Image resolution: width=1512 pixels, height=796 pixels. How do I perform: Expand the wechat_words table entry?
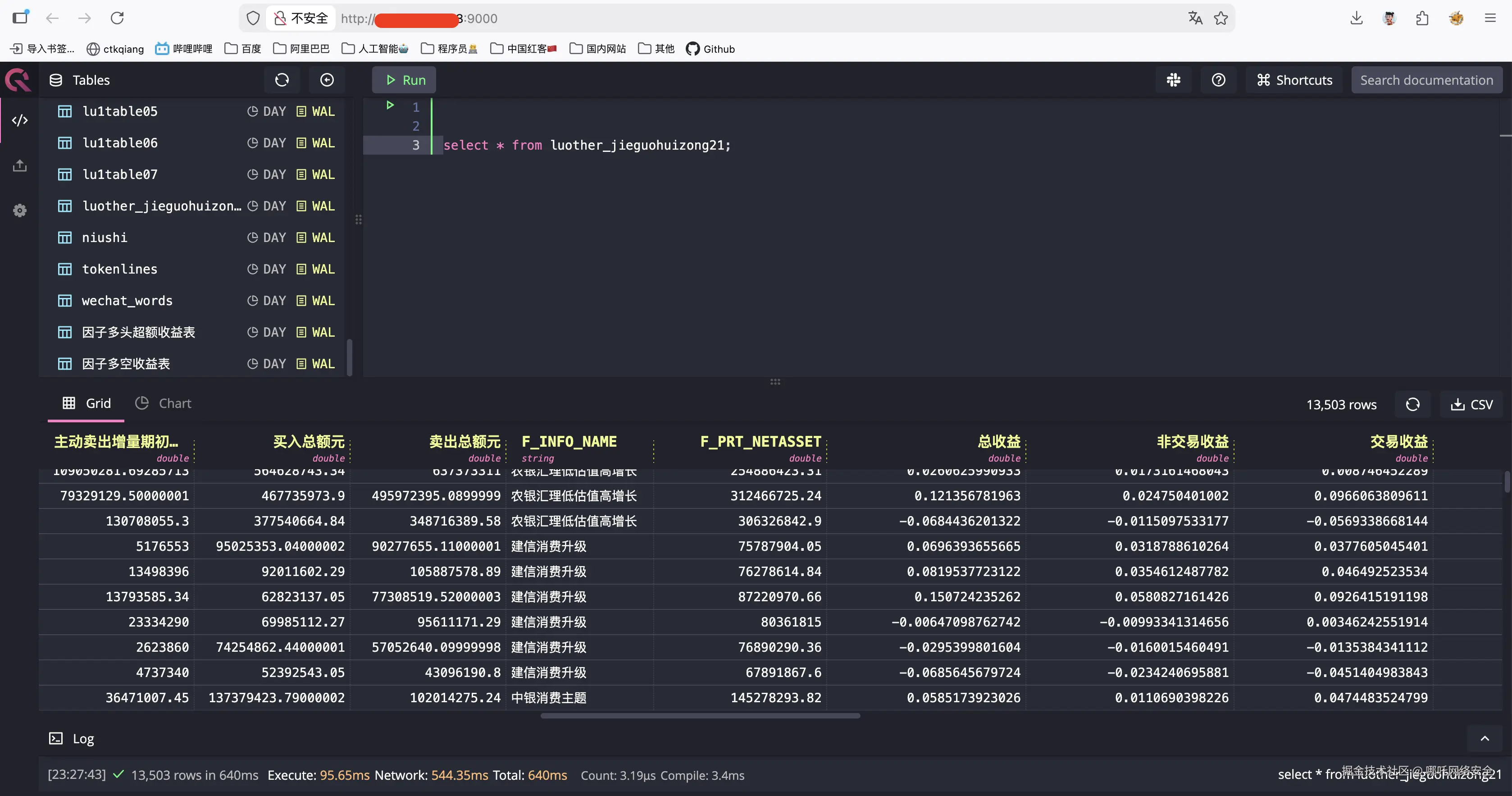pyautogui.click(x=127, y=301)
